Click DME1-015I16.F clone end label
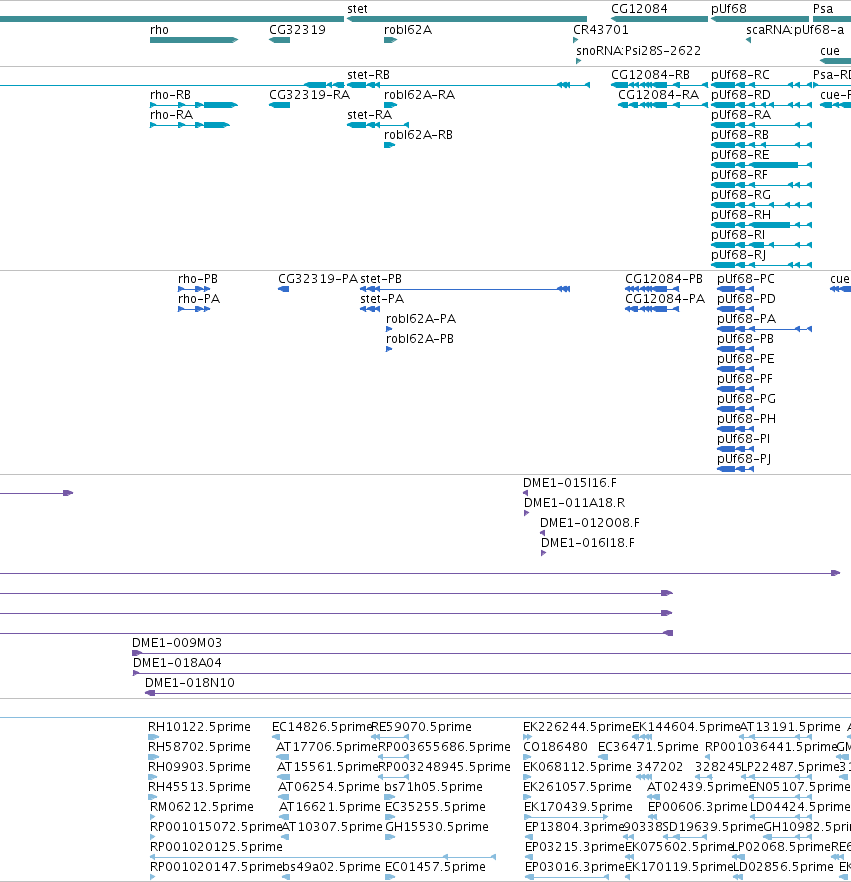 point(570,483)
